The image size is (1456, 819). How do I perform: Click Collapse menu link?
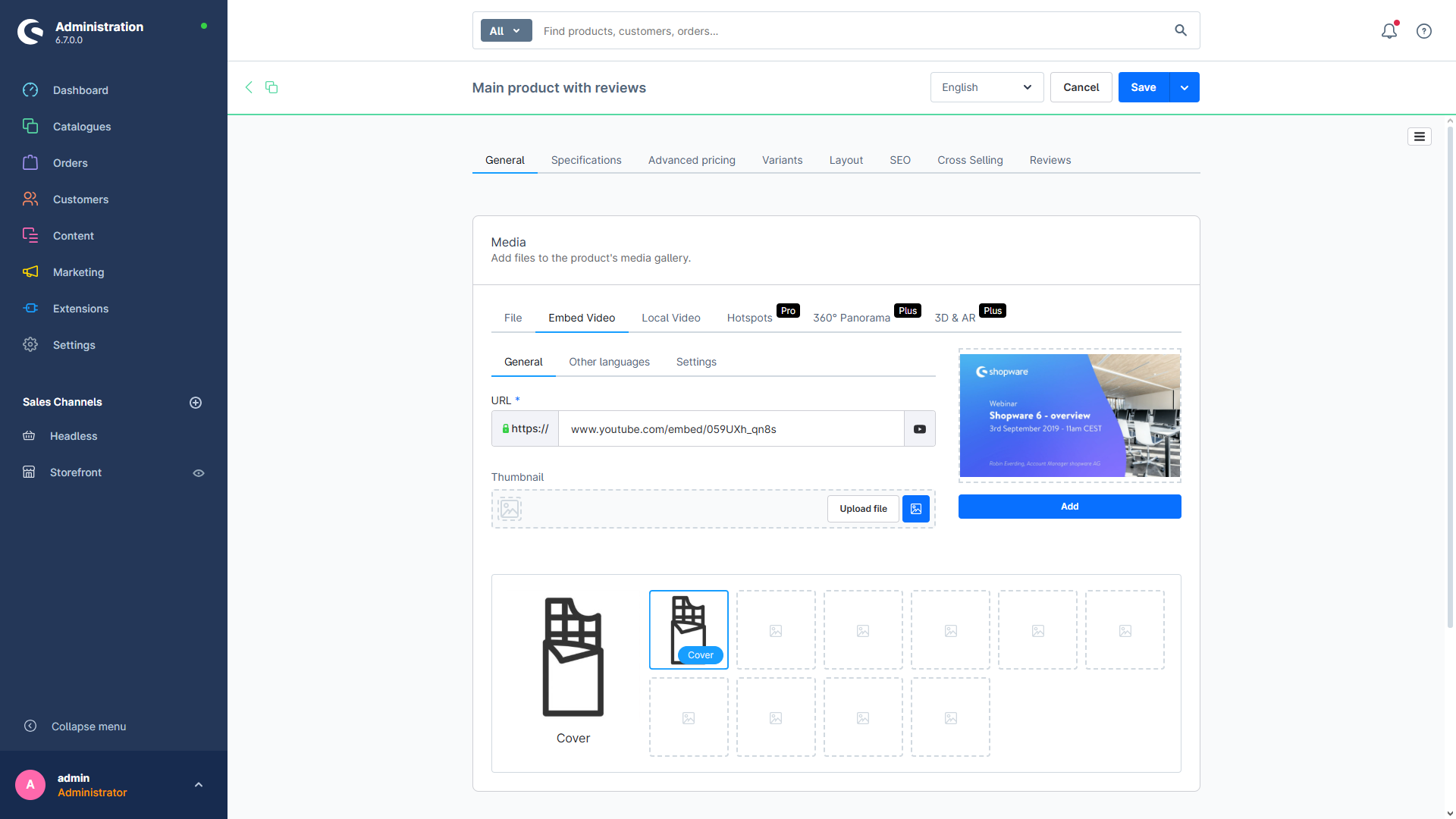(x=89, y=726)
